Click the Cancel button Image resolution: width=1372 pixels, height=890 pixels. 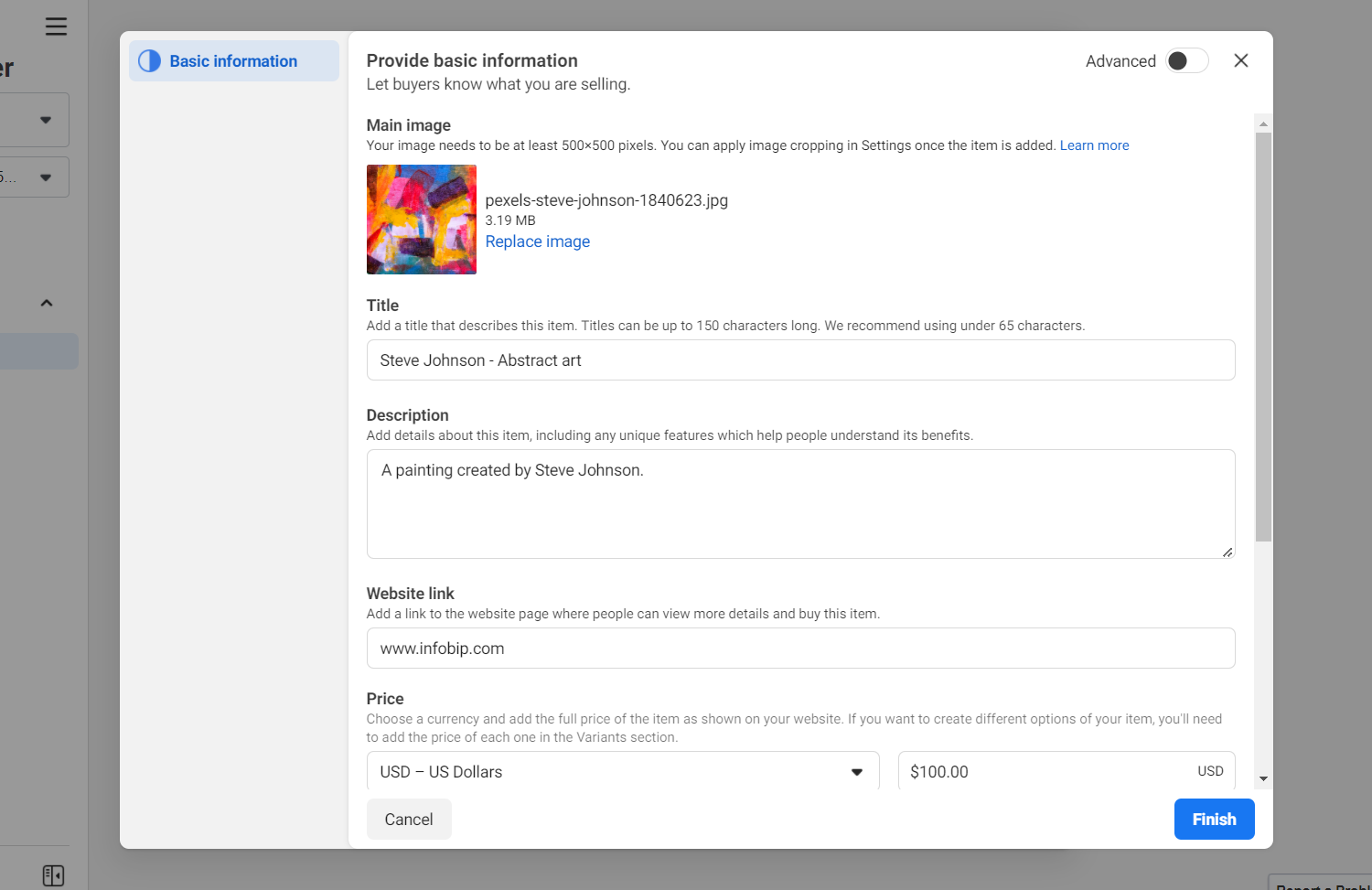[x=409, y=820]
